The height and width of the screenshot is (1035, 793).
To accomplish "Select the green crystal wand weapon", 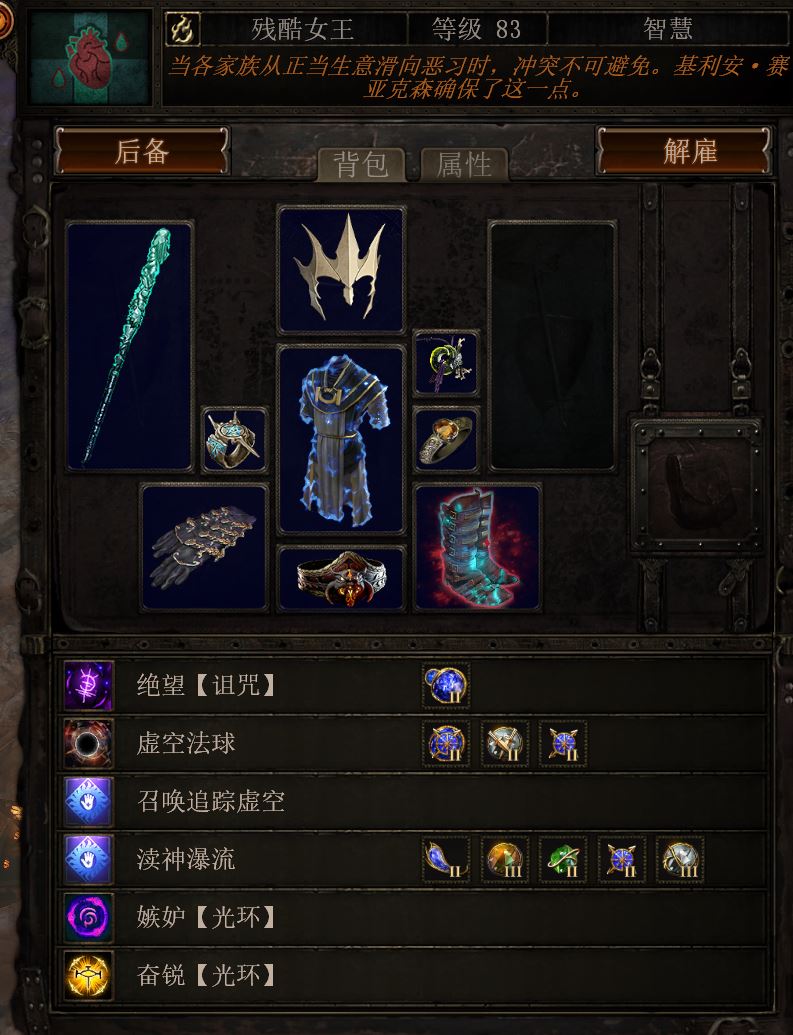I will click(x=129, y=347).
